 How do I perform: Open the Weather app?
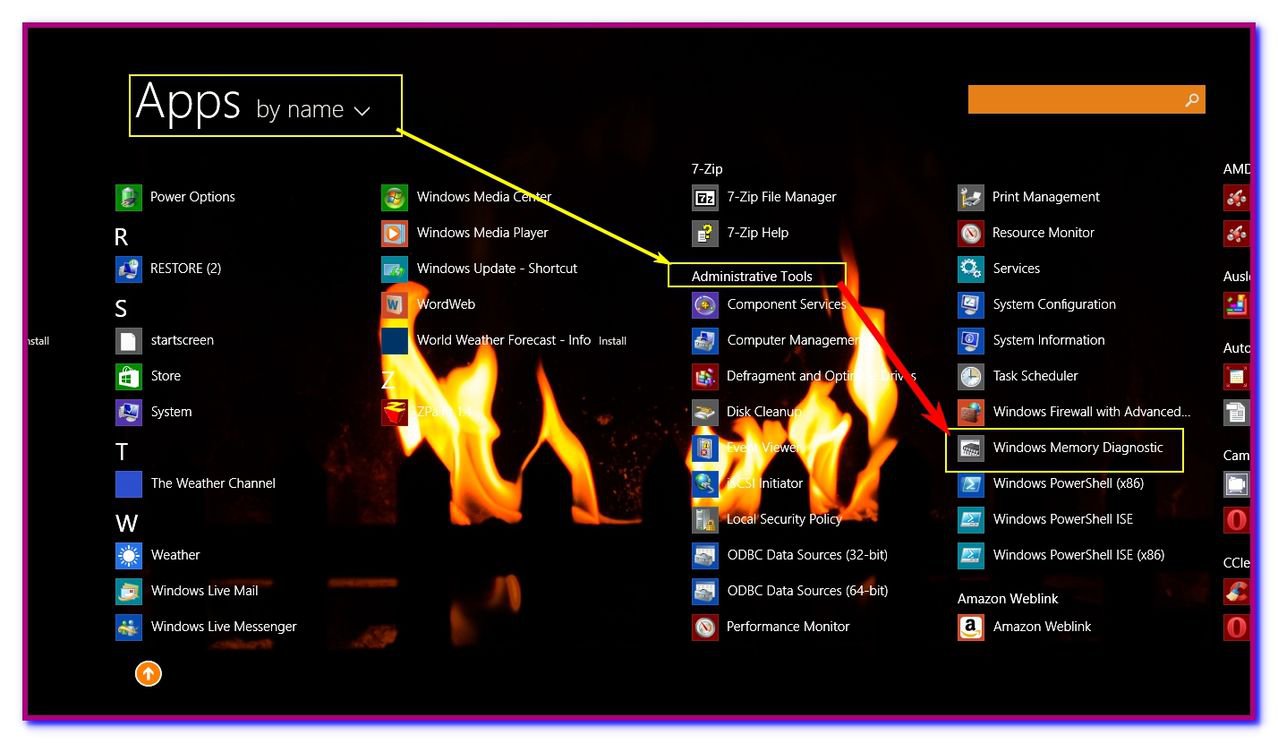(158, 555)
